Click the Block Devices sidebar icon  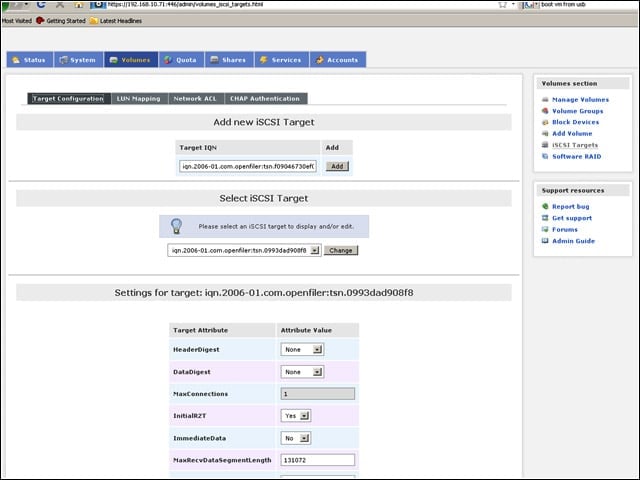545,122
